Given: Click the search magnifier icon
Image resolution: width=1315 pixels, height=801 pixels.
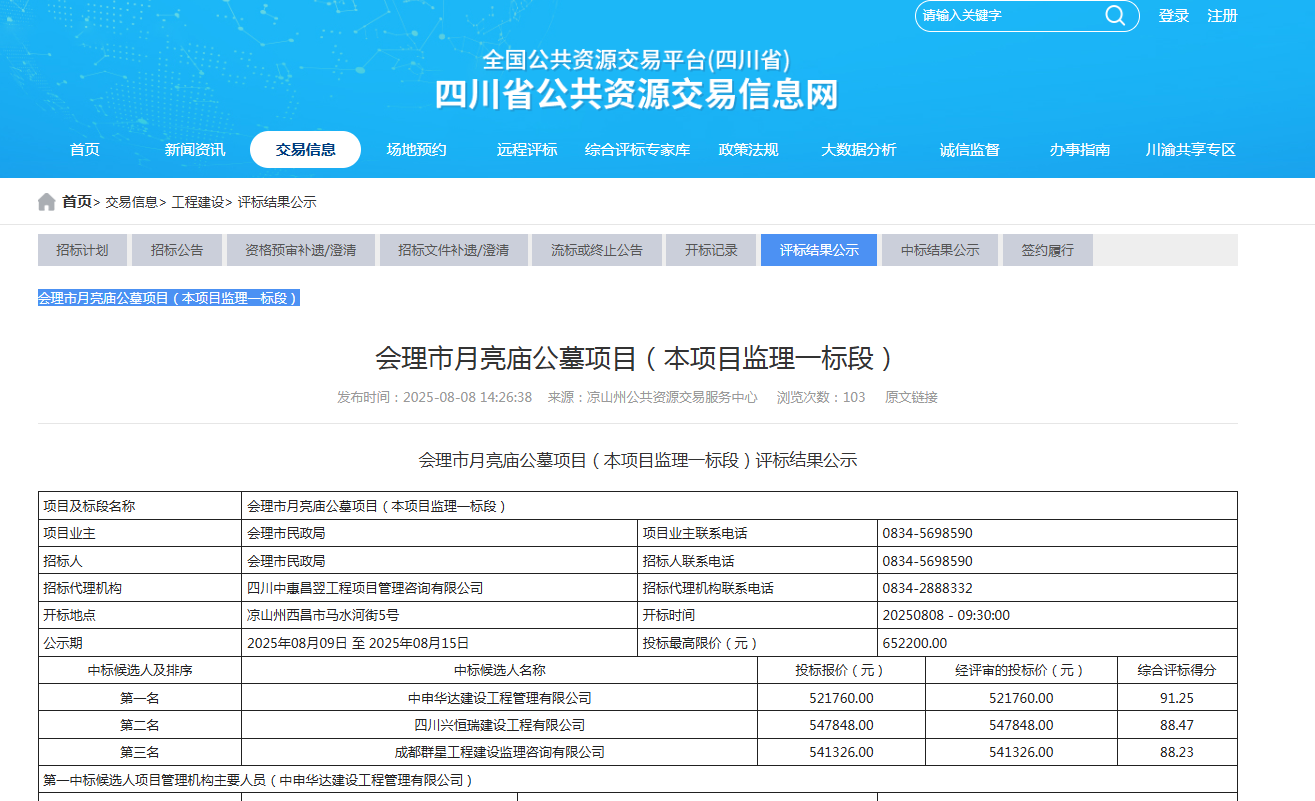Looking at the screenshot, I should (x=1114, y=15).
